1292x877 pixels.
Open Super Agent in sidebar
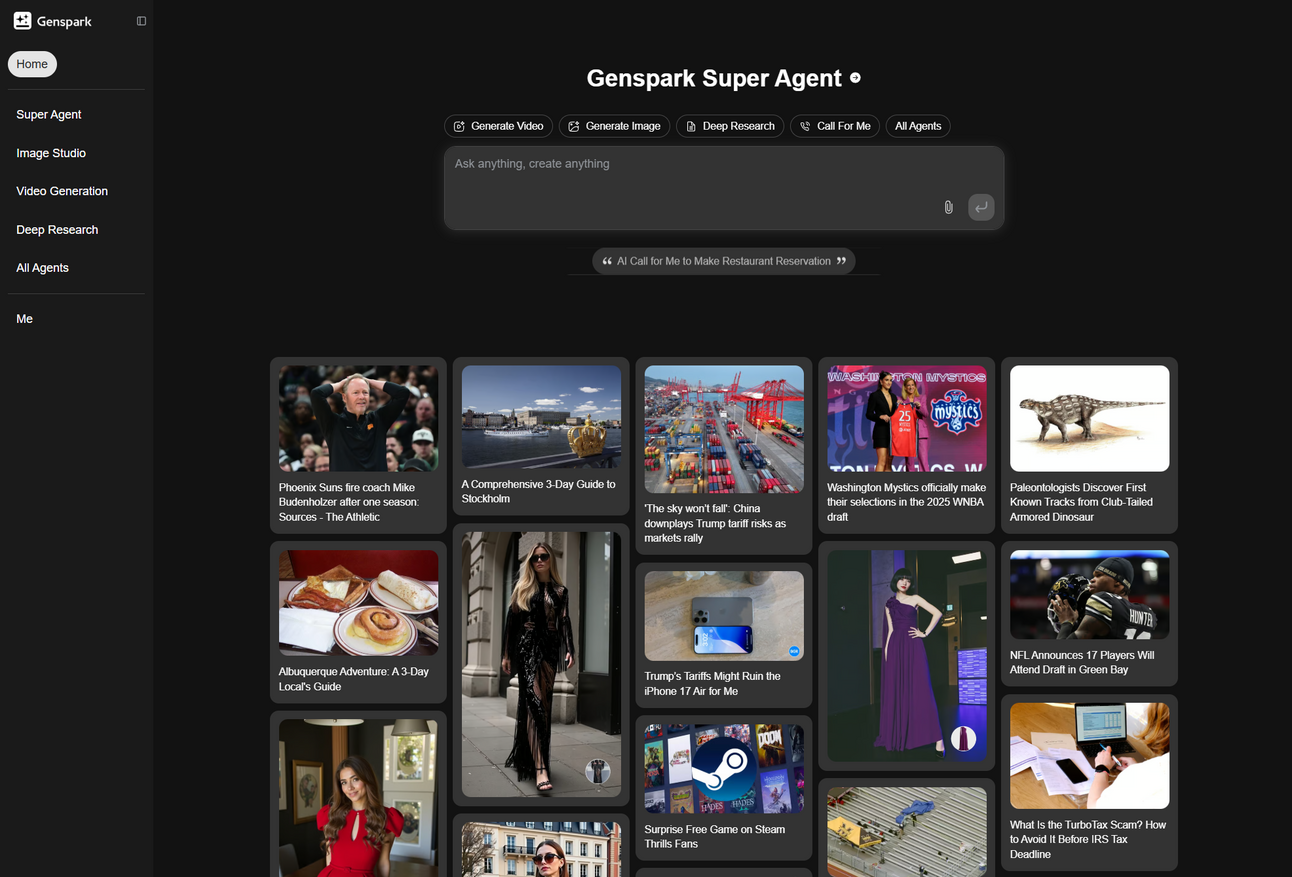(x=49, y=115)
